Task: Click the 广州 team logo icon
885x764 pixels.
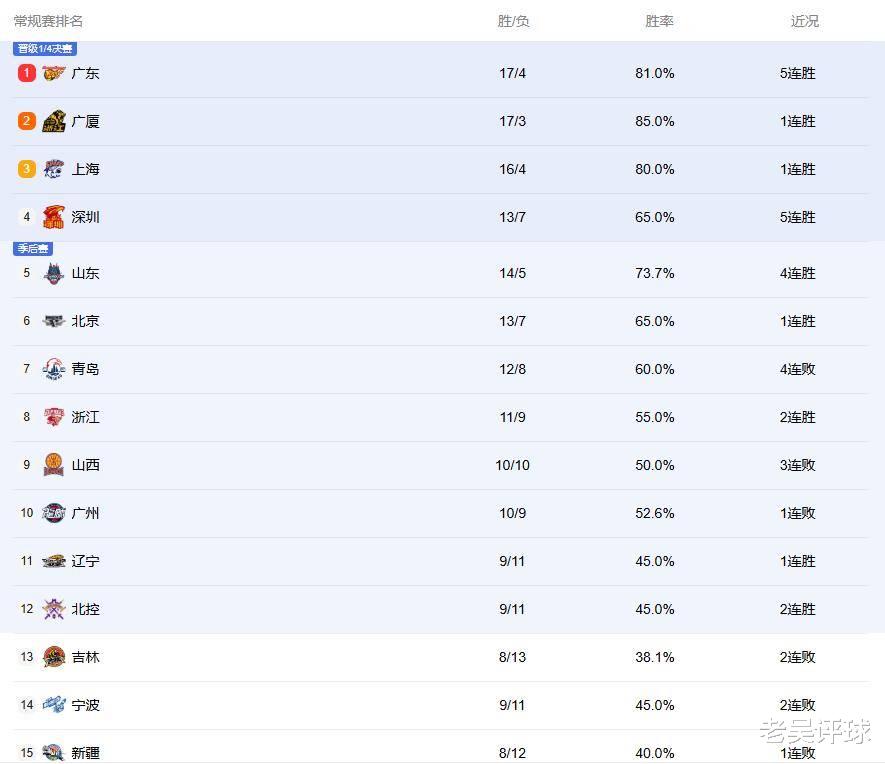Action: 54,513
